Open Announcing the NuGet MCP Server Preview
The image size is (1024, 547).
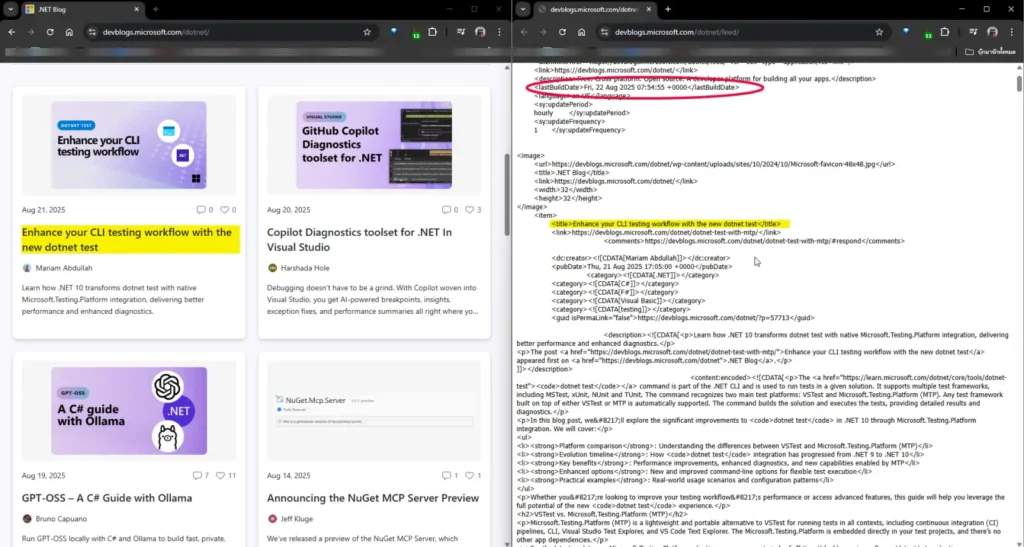(373, 498)
